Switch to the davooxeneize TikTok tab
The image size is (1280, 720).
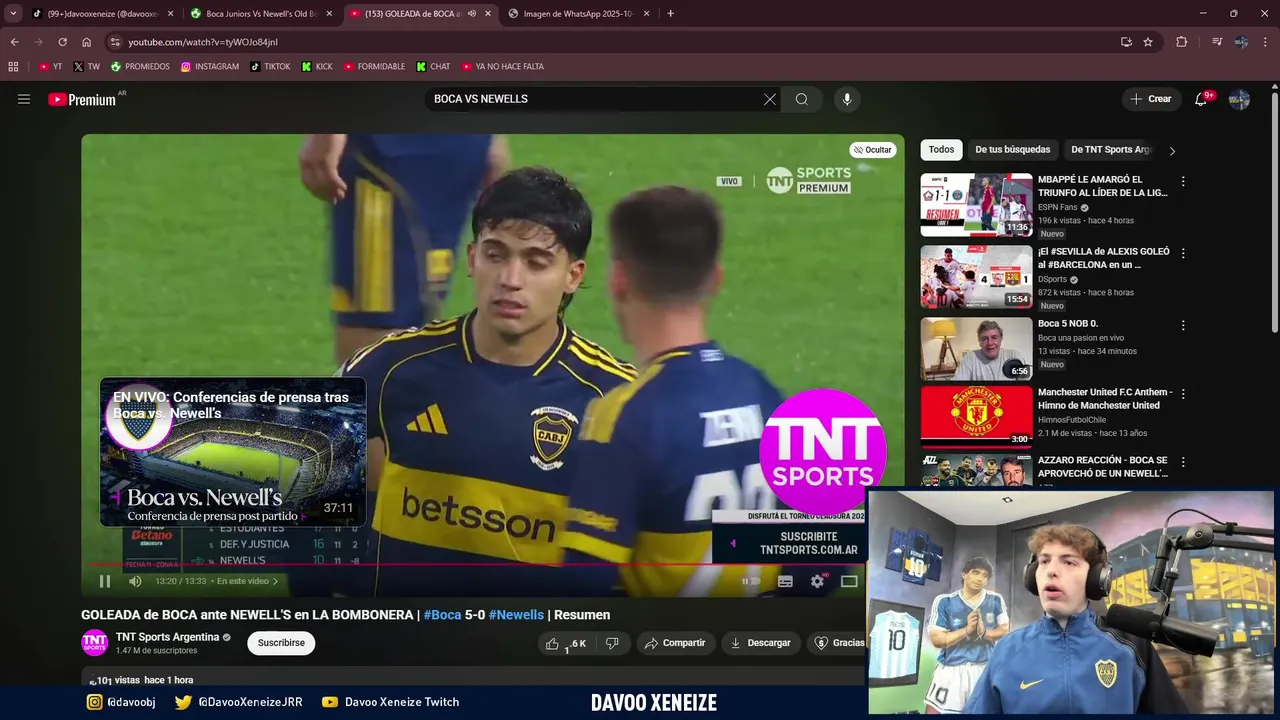pyautogui.click(x=101, y=14)
